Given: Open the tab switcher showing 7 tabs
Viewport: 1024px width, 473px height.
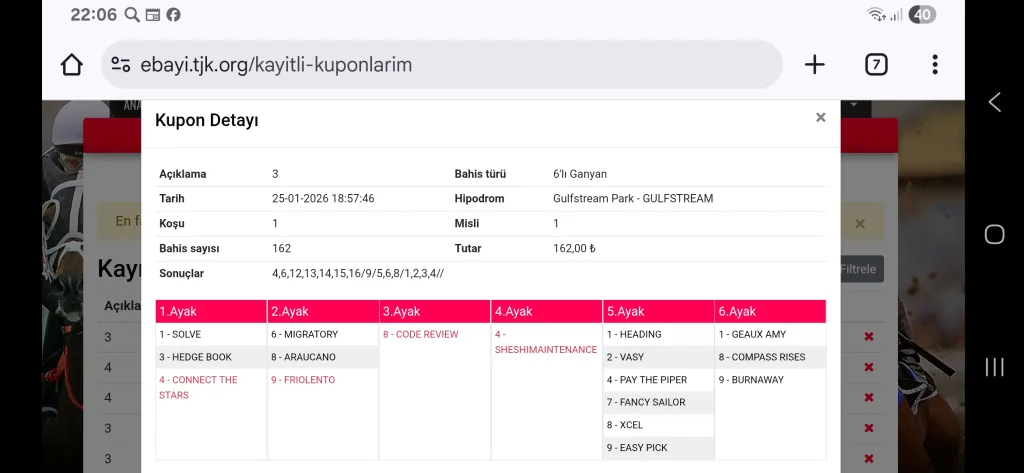Looking at the screenshot, I should point(875,65).
